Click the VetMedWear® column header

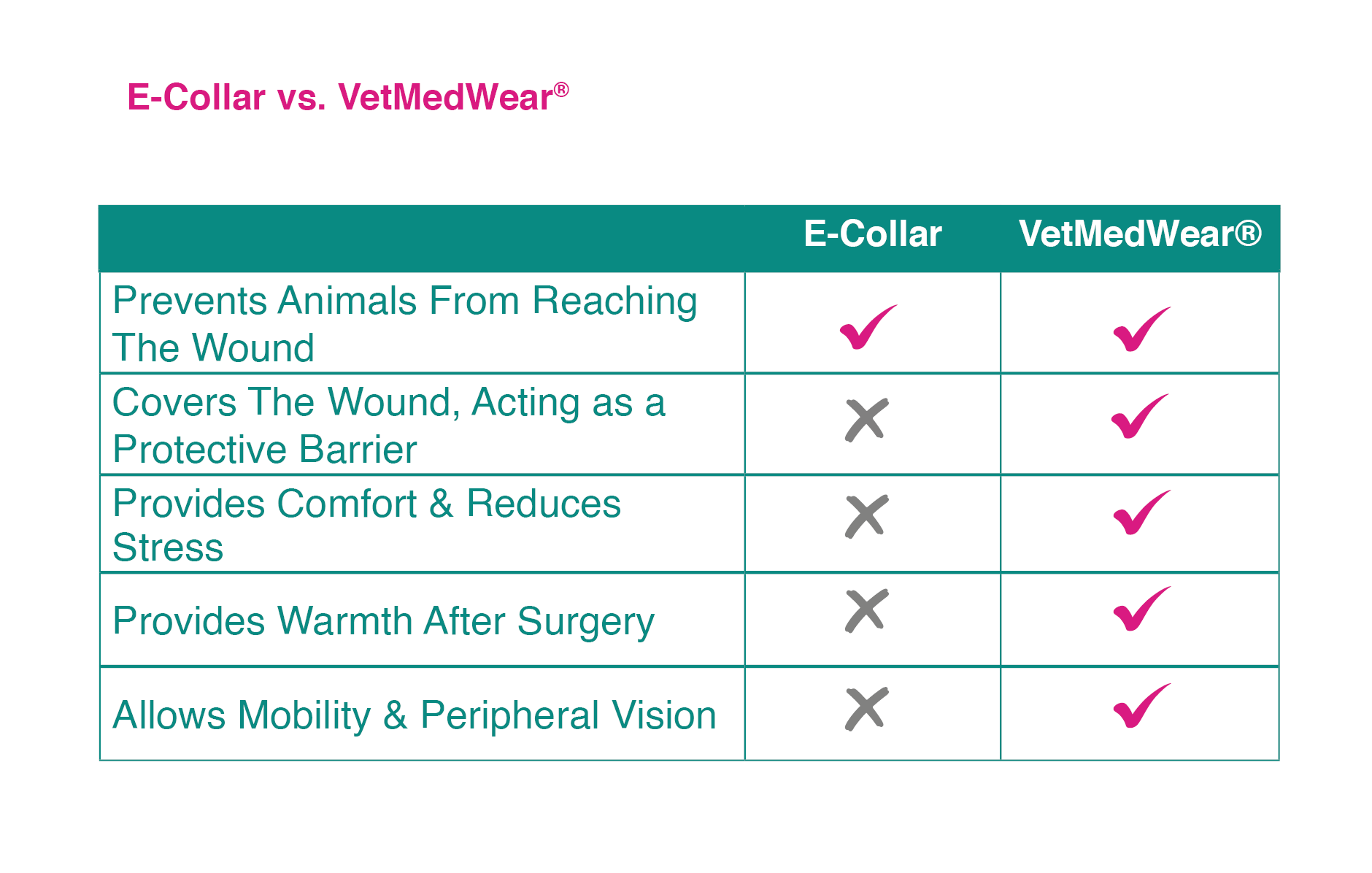pos(1140,234)
